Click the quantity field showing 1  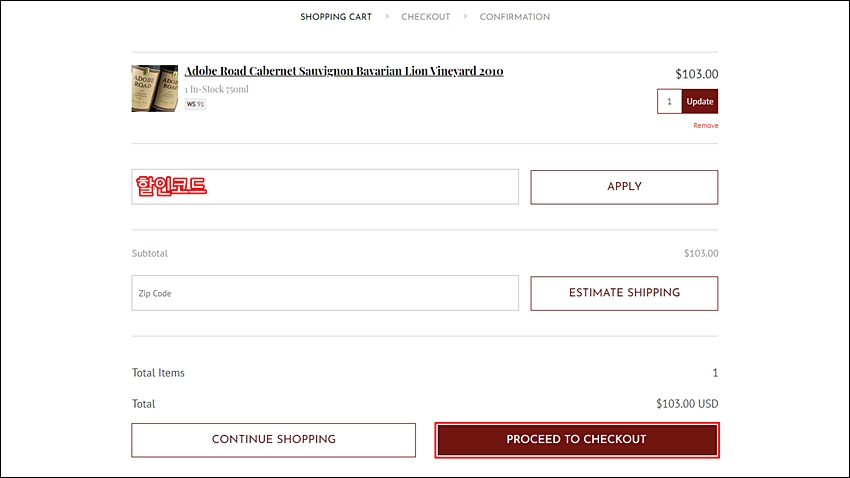[669, 101]
